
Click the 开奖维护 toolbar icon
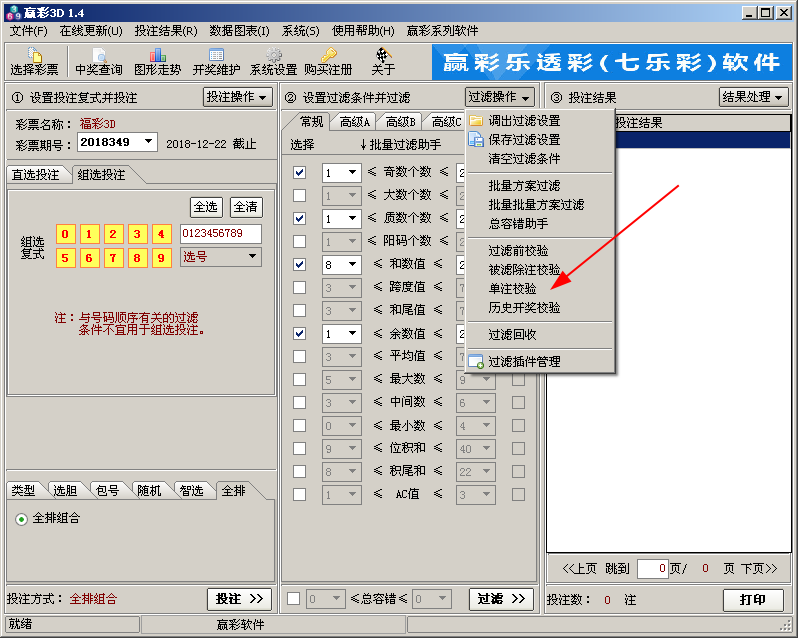coord(216,61)
